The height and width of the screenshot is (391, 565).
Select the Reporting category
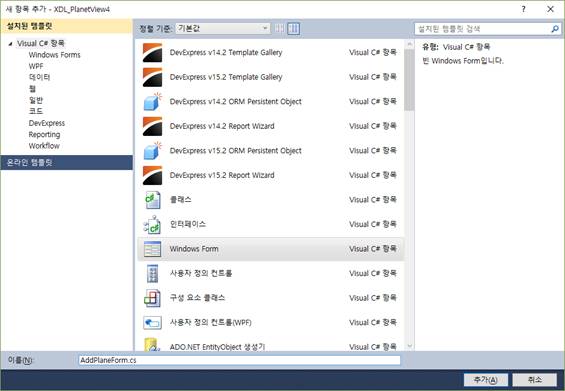click(x=44, y=134)
